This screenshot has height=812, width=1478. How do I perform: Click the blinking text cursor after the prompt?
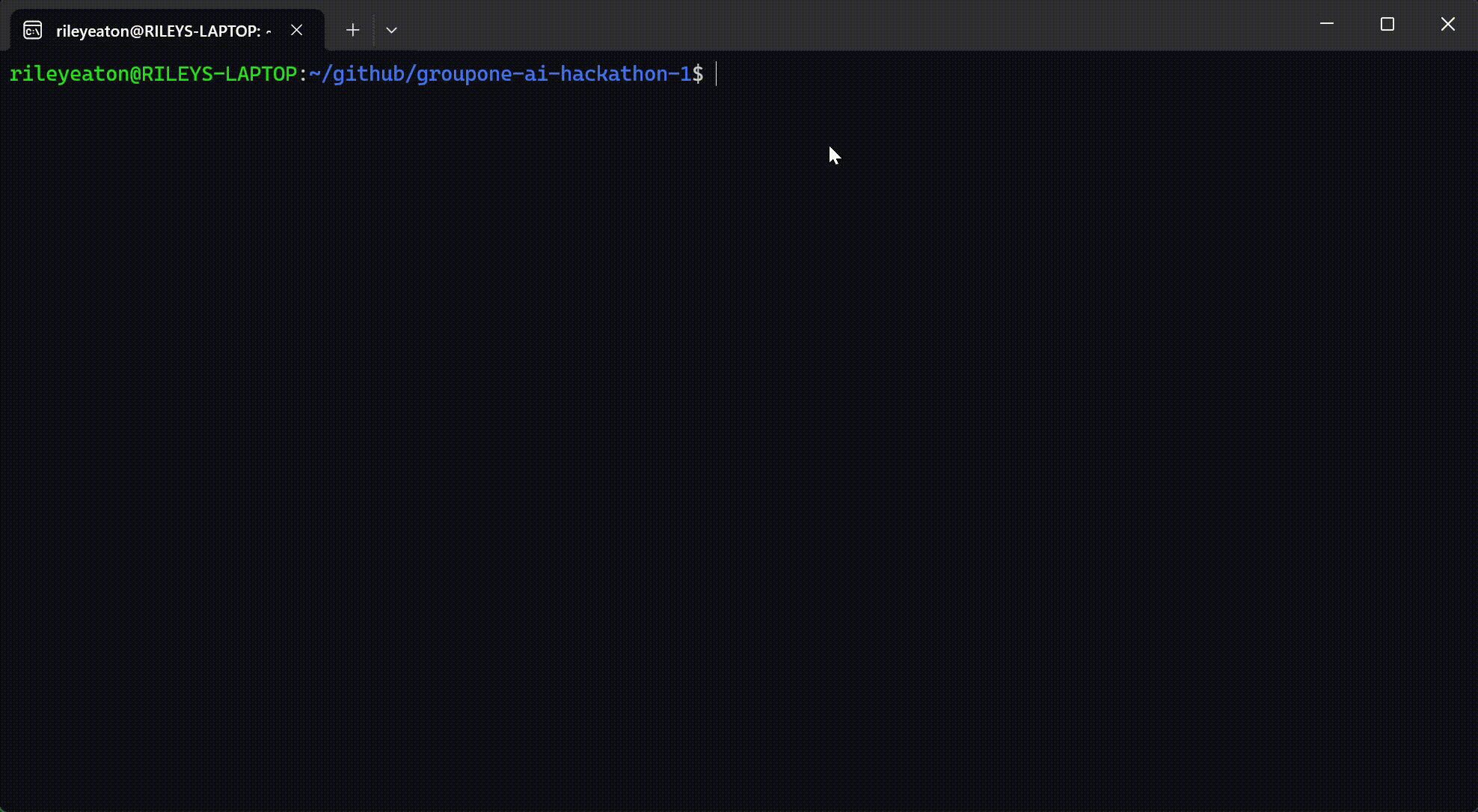click(x=717, y=74)
